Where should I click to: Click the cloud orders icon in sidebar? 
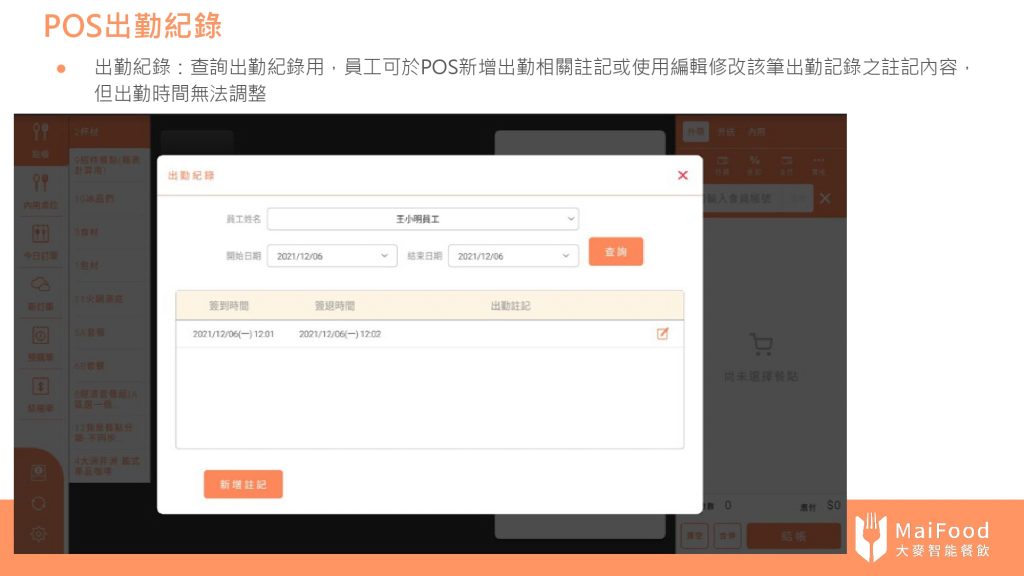pyautogui.click(x=41, y=290)
